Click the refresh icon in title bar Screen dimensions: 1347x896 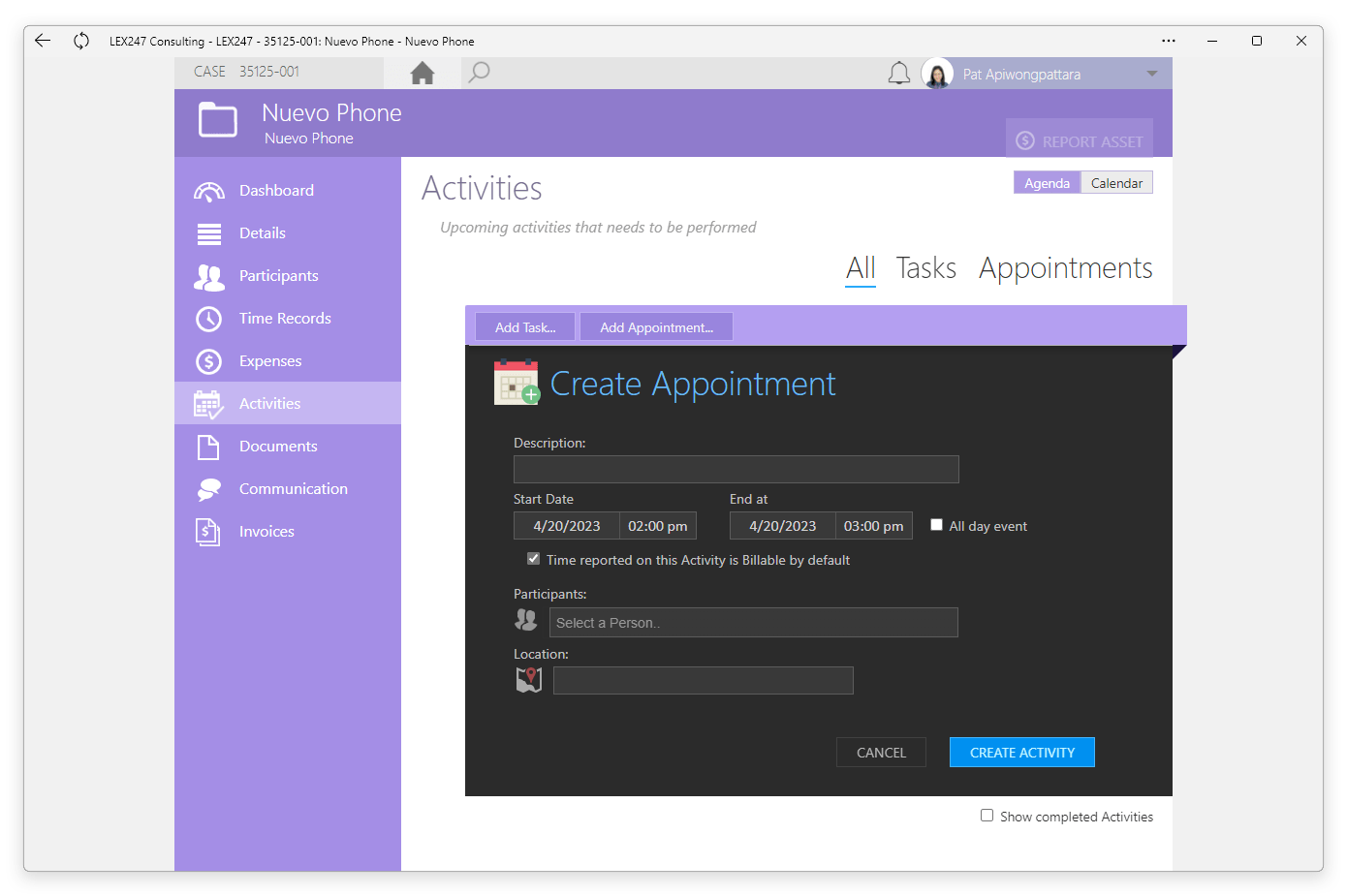click(81, 41)
